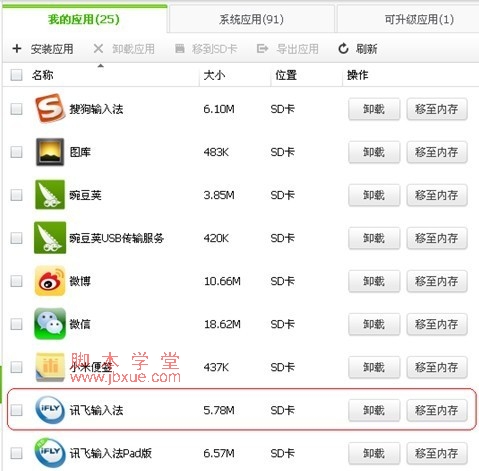Click the iFLY 讯飞输入法 app icon

50,410
